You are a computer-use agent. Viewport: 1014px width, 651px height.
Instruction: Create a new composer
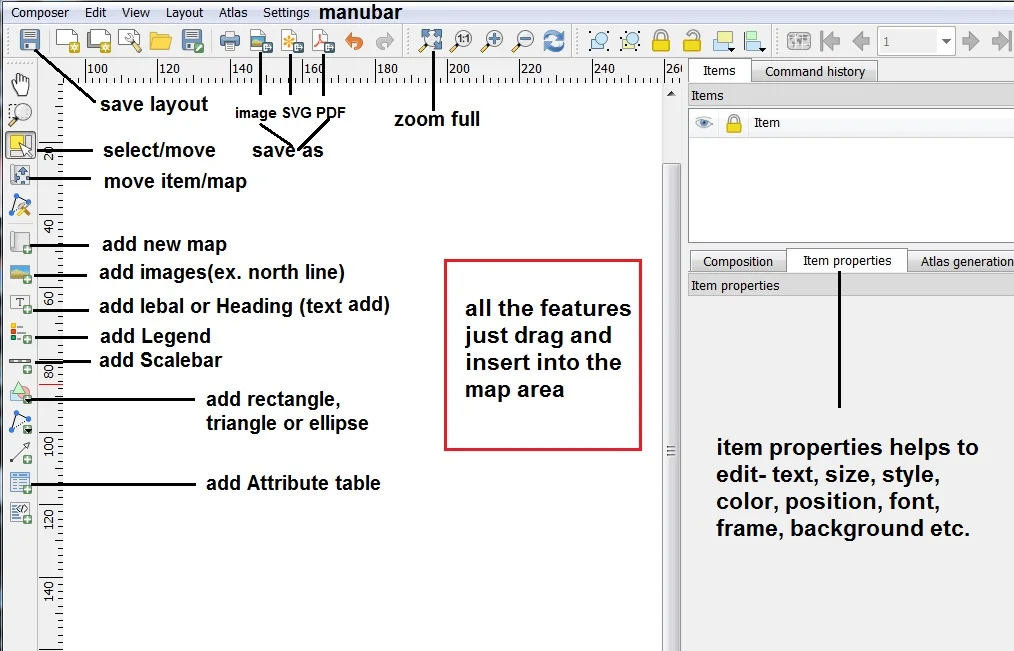[67, 41]
